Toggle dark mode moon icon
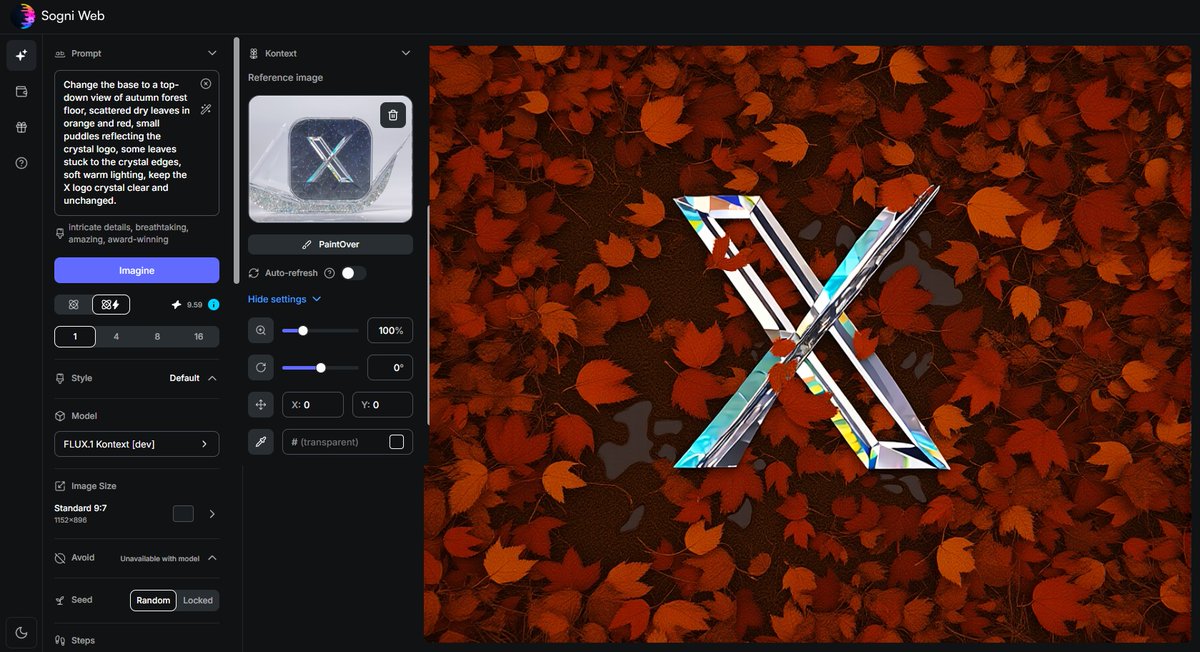The image size is (1200, 652). point(22,632)
